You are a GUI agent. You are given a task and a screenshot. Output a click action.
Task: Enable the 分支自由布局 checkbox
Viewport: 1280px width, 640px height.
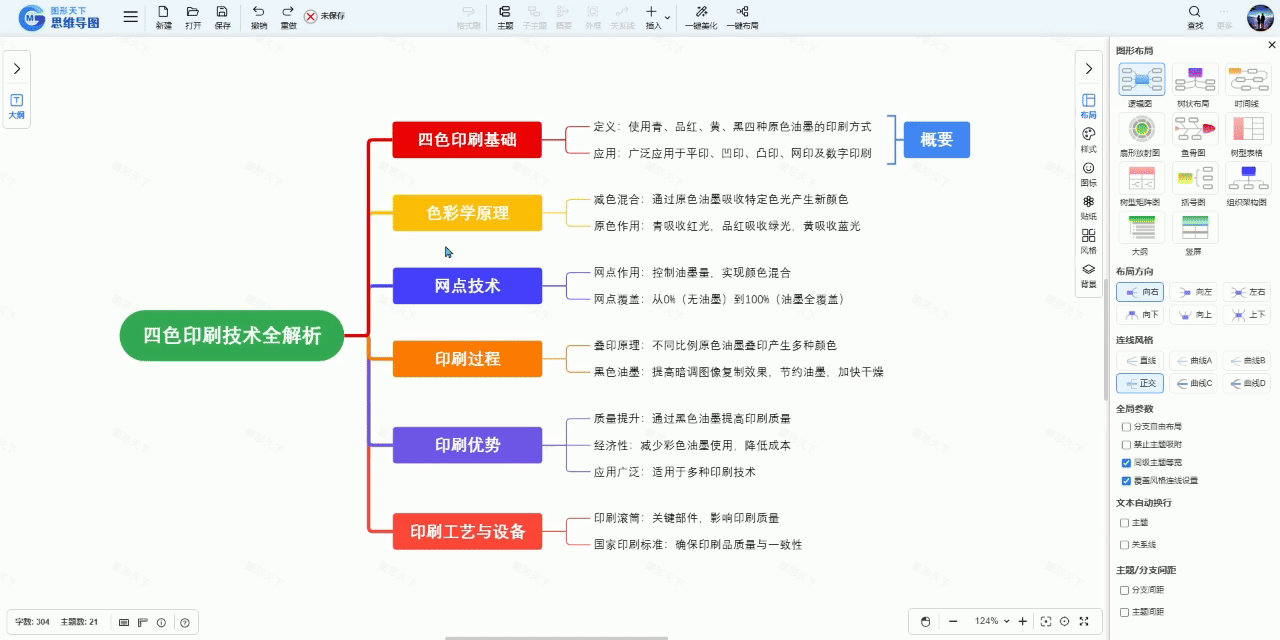[1126, 427]
